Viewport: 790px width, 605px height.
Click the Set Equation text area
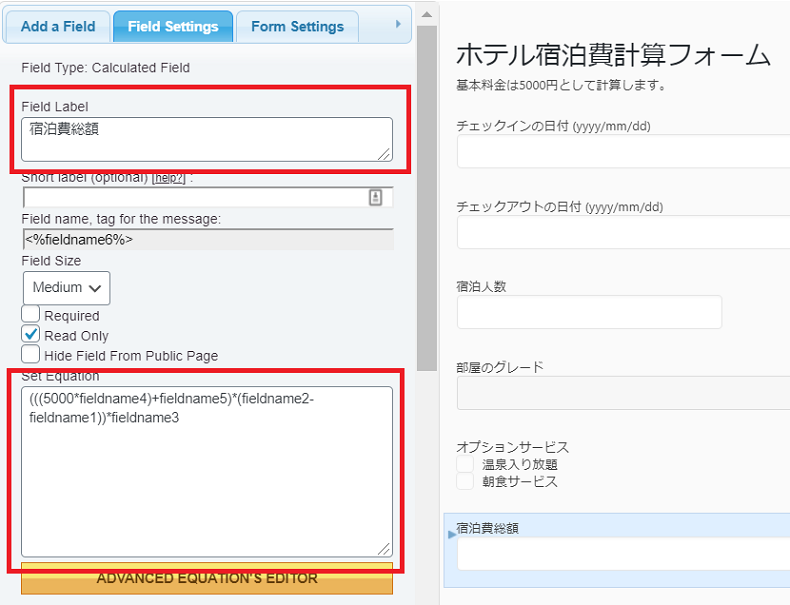(x=207, y=472)
